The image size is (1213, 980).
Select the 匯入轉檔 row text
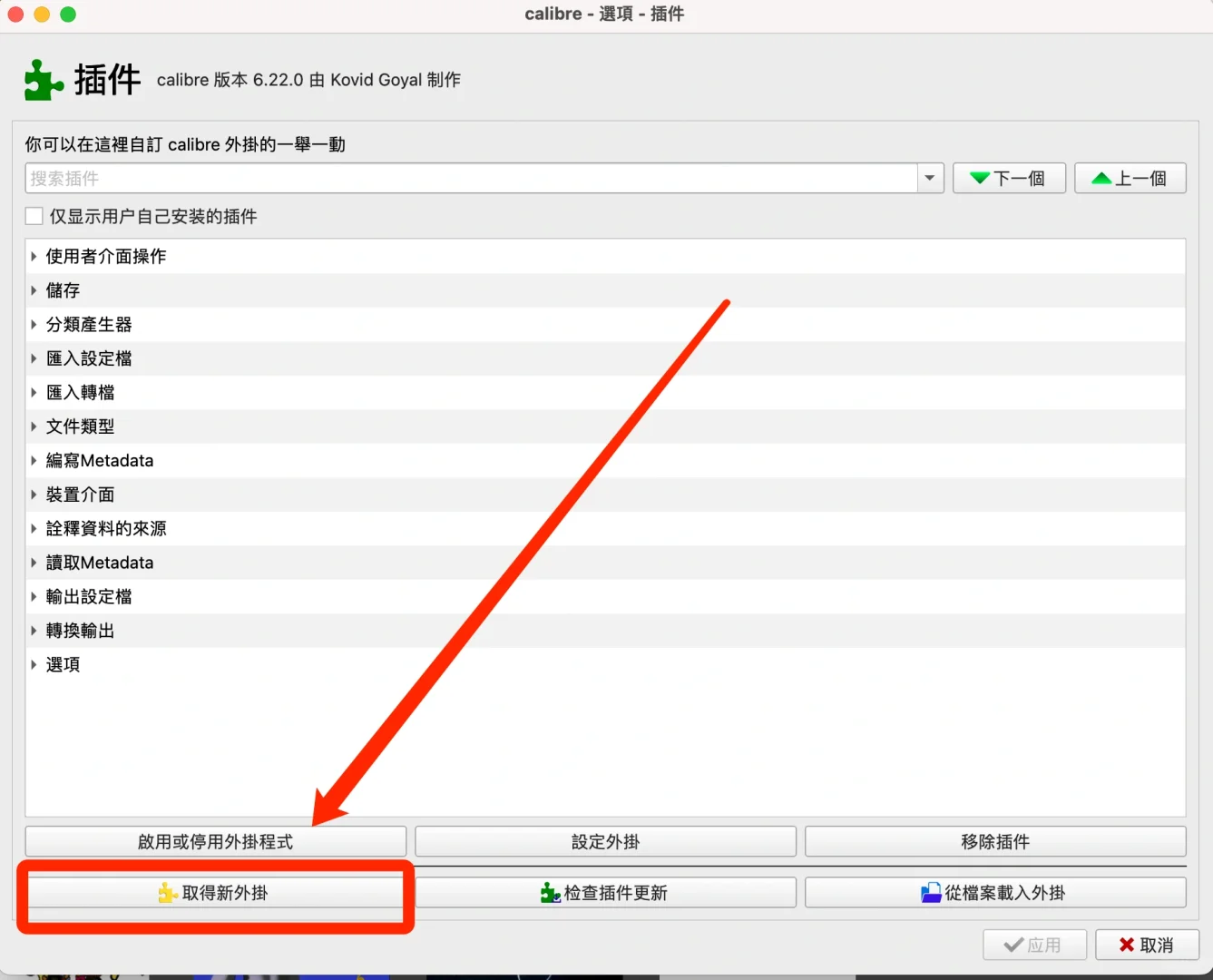[x=81, y=392]
